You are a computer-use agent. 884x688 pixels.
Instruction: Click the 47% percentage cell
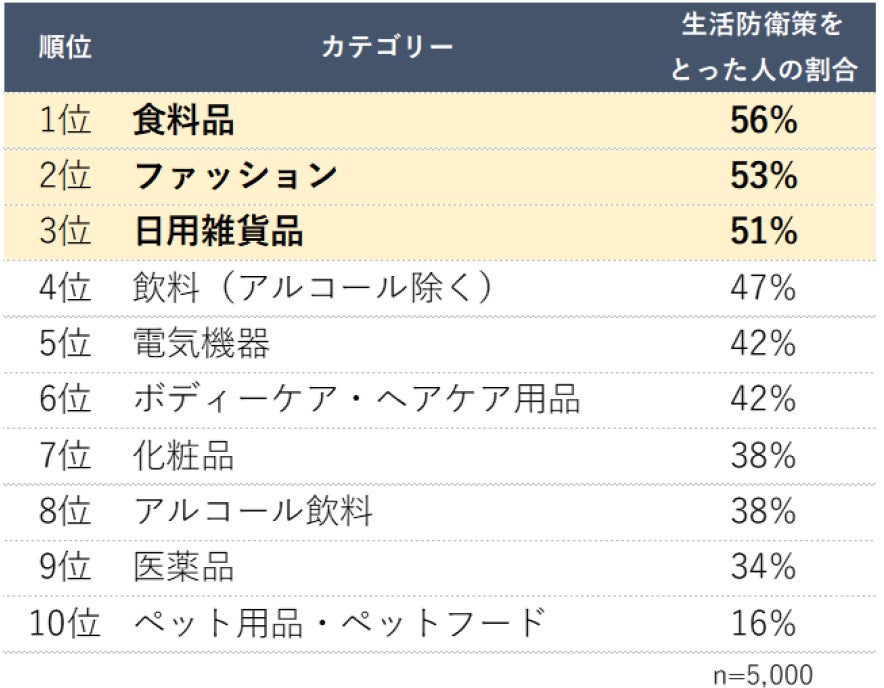click(x=763, y=289)
